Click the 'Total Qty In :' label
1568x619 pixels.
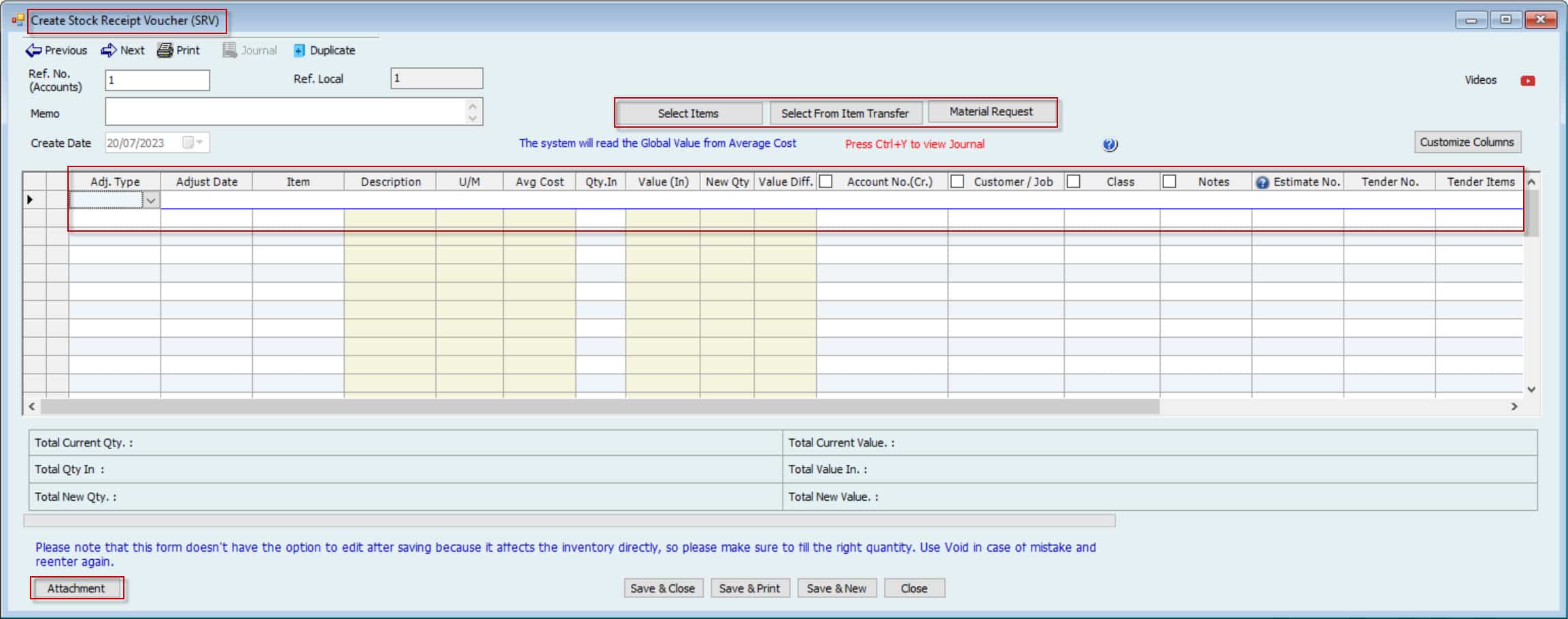[x=69, y=470]
